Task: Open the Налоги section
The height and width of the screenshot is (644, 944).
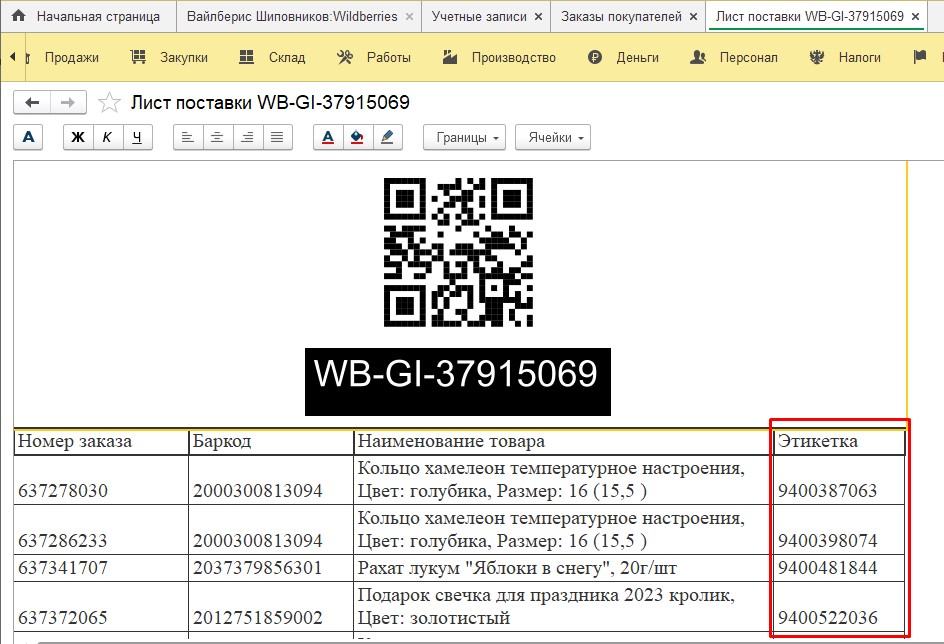Action: pyautogui.click(x=845, y=58)
